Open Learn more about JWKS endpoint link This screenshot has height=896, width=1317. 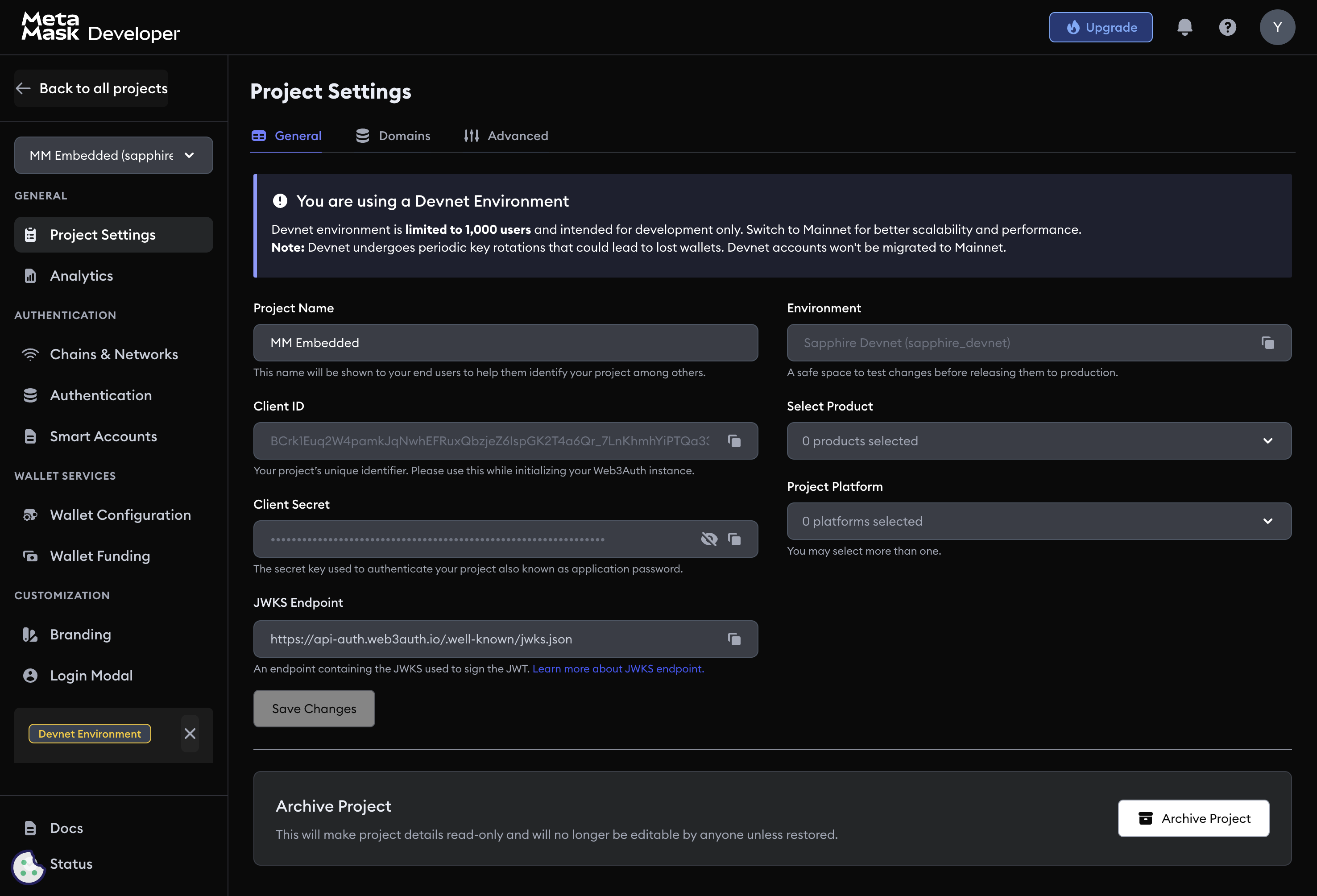point(618,669)
